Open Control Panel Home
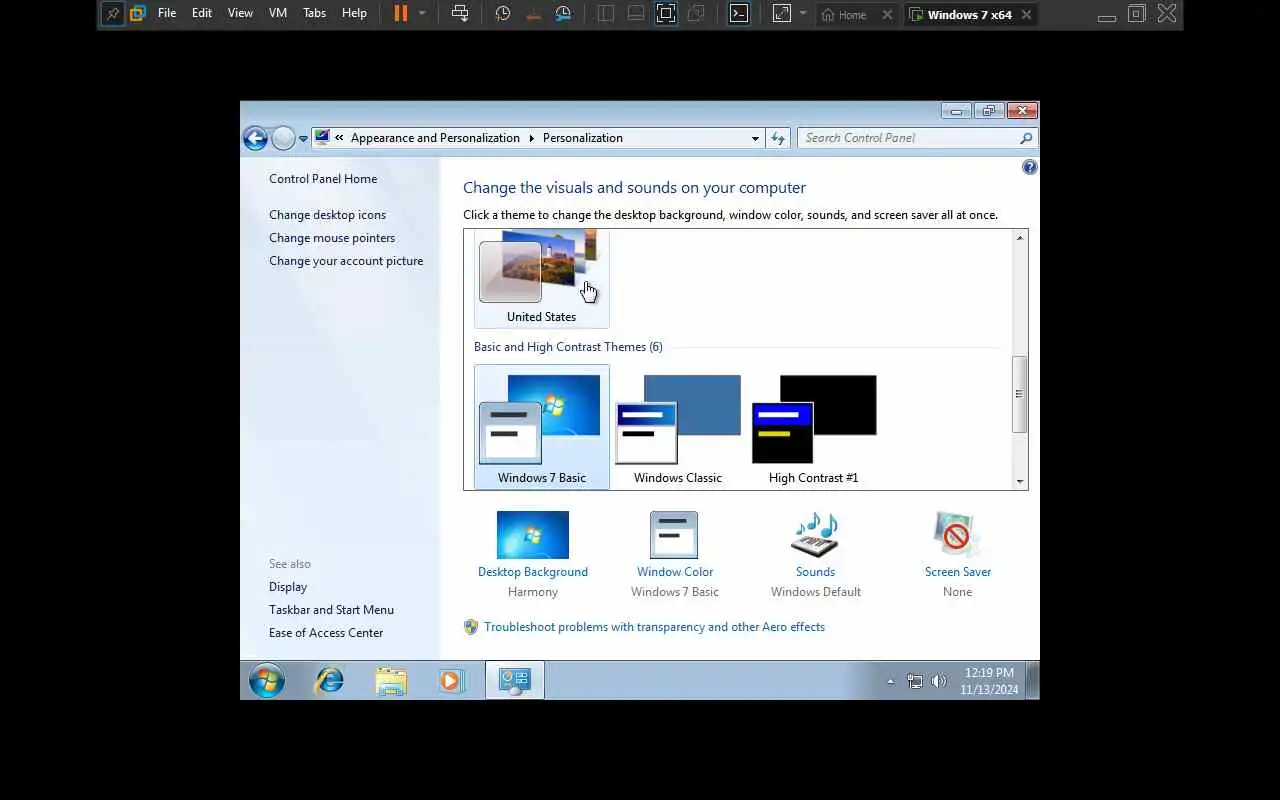Screen dimensions: 1280x800 (323, 179)
